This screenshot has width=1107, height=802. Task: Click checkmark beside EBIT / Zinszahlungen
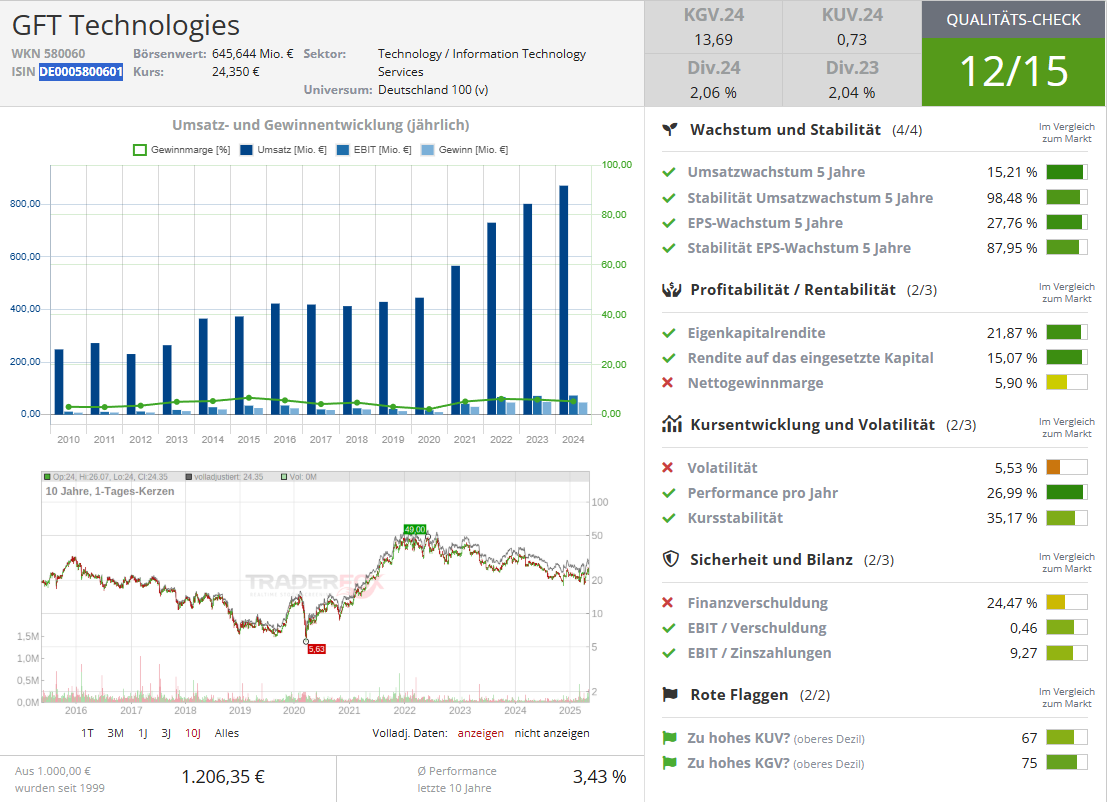coord(669,654)
